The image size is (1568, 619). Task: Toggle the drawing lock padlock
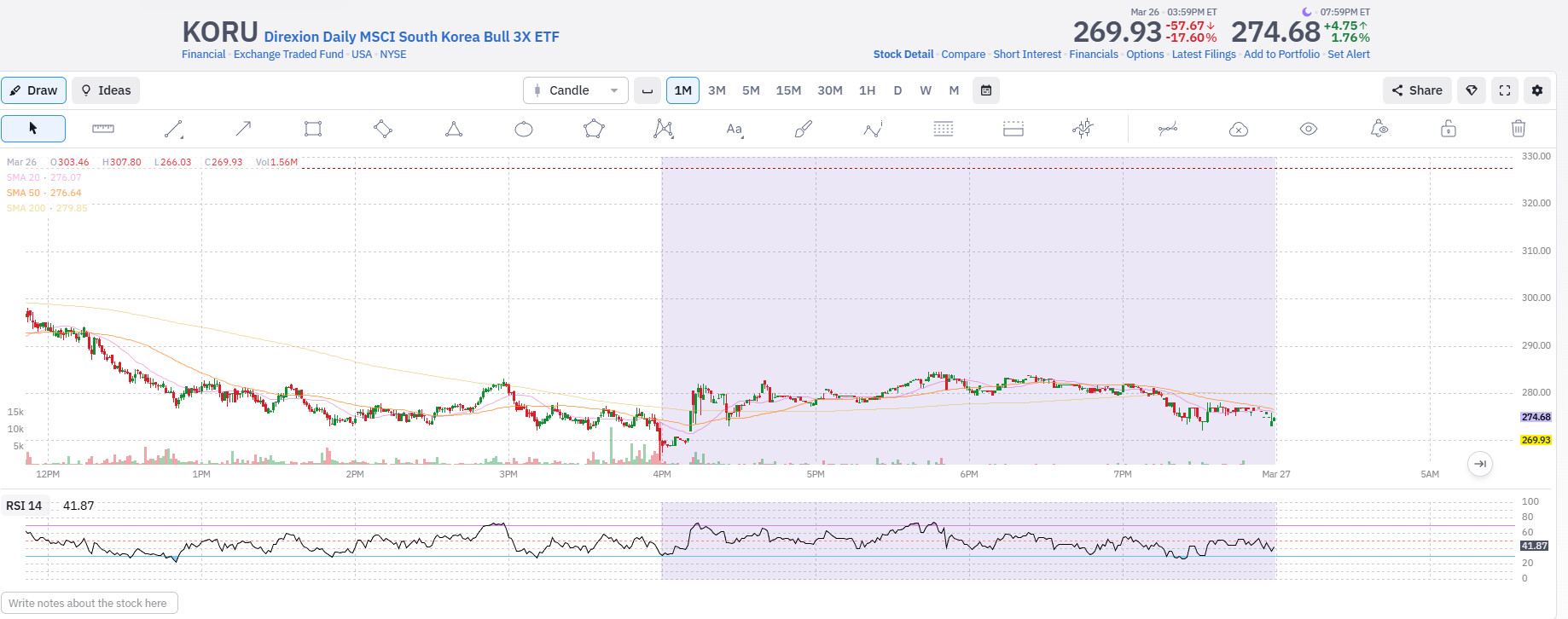pyautogui.click(x=1449, y=129)
